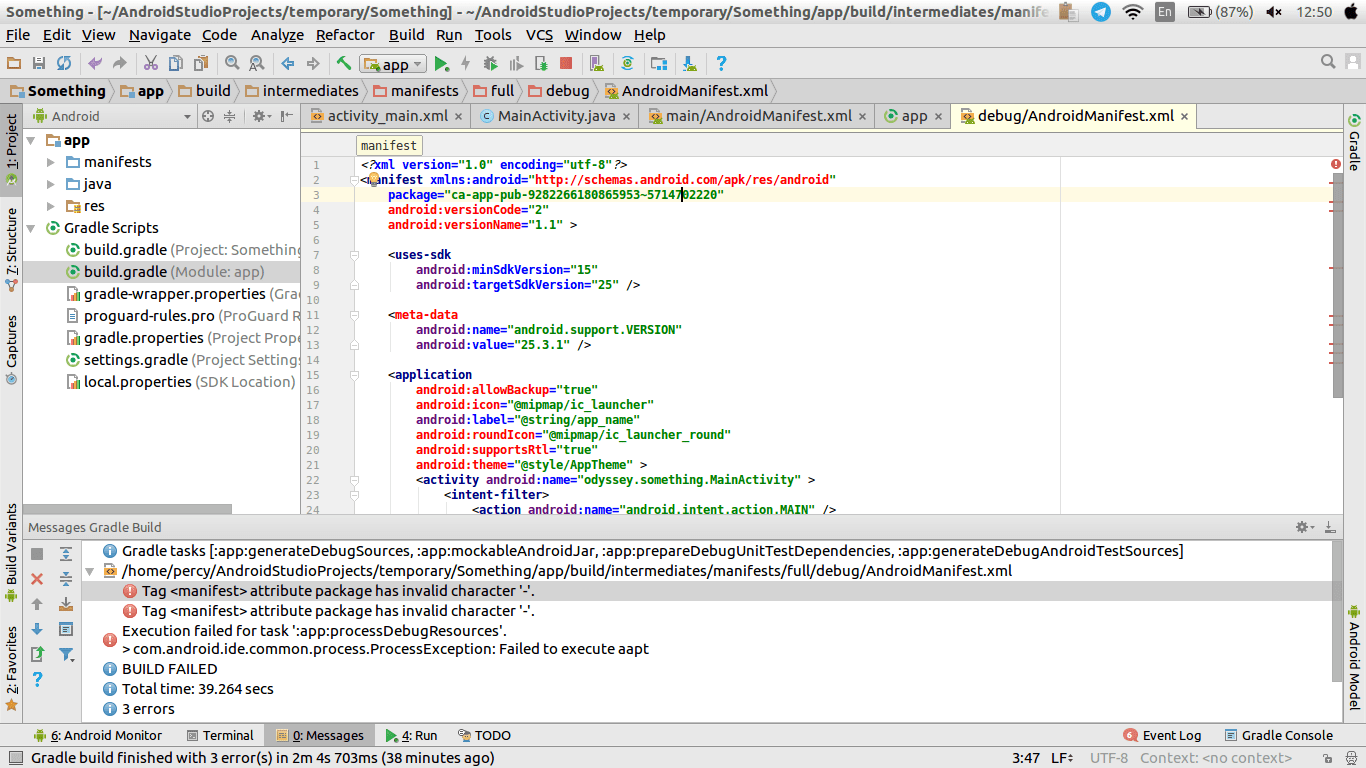Open the File menu
This screenshot has height=768, width=1366.
tap(17, 34)
